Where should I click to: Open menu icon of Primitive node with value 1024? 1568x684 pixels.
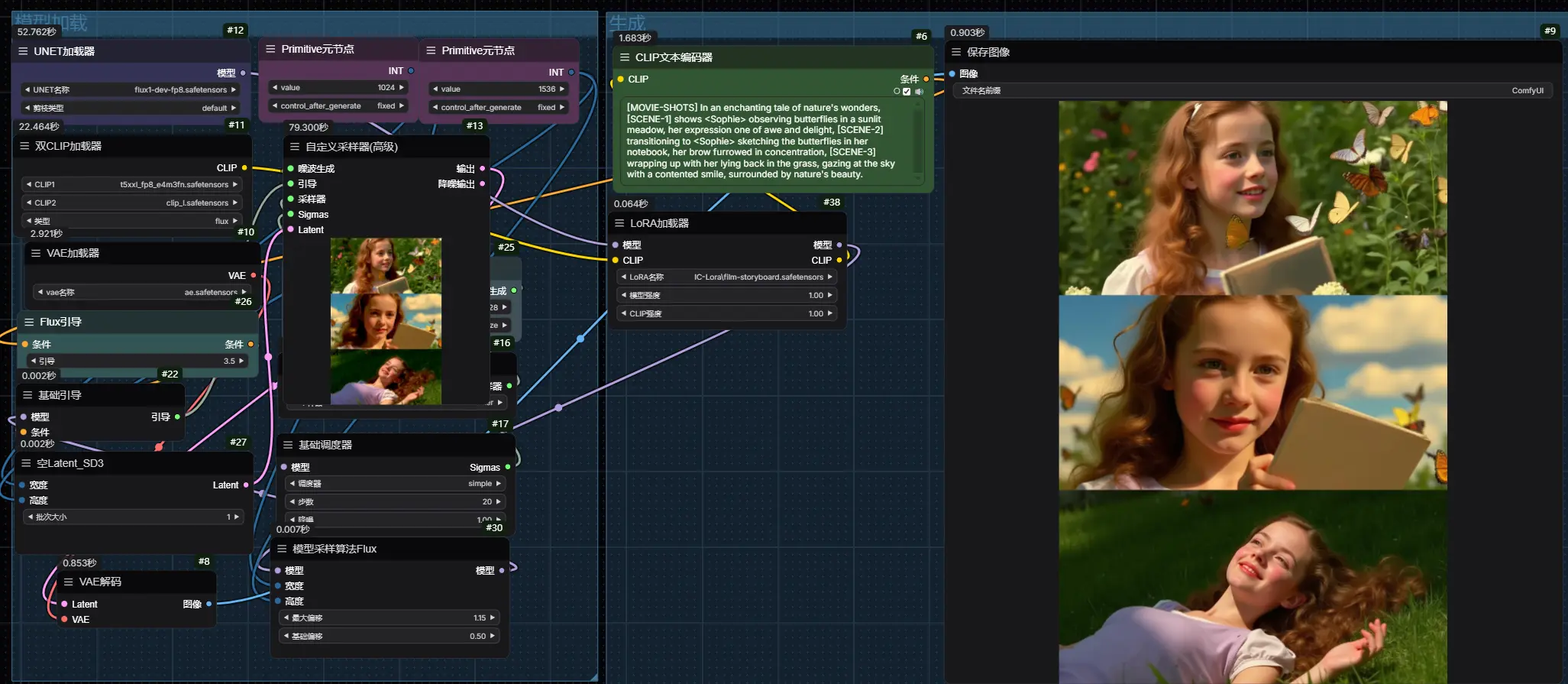pyautogui.click(x=270, y=49)
